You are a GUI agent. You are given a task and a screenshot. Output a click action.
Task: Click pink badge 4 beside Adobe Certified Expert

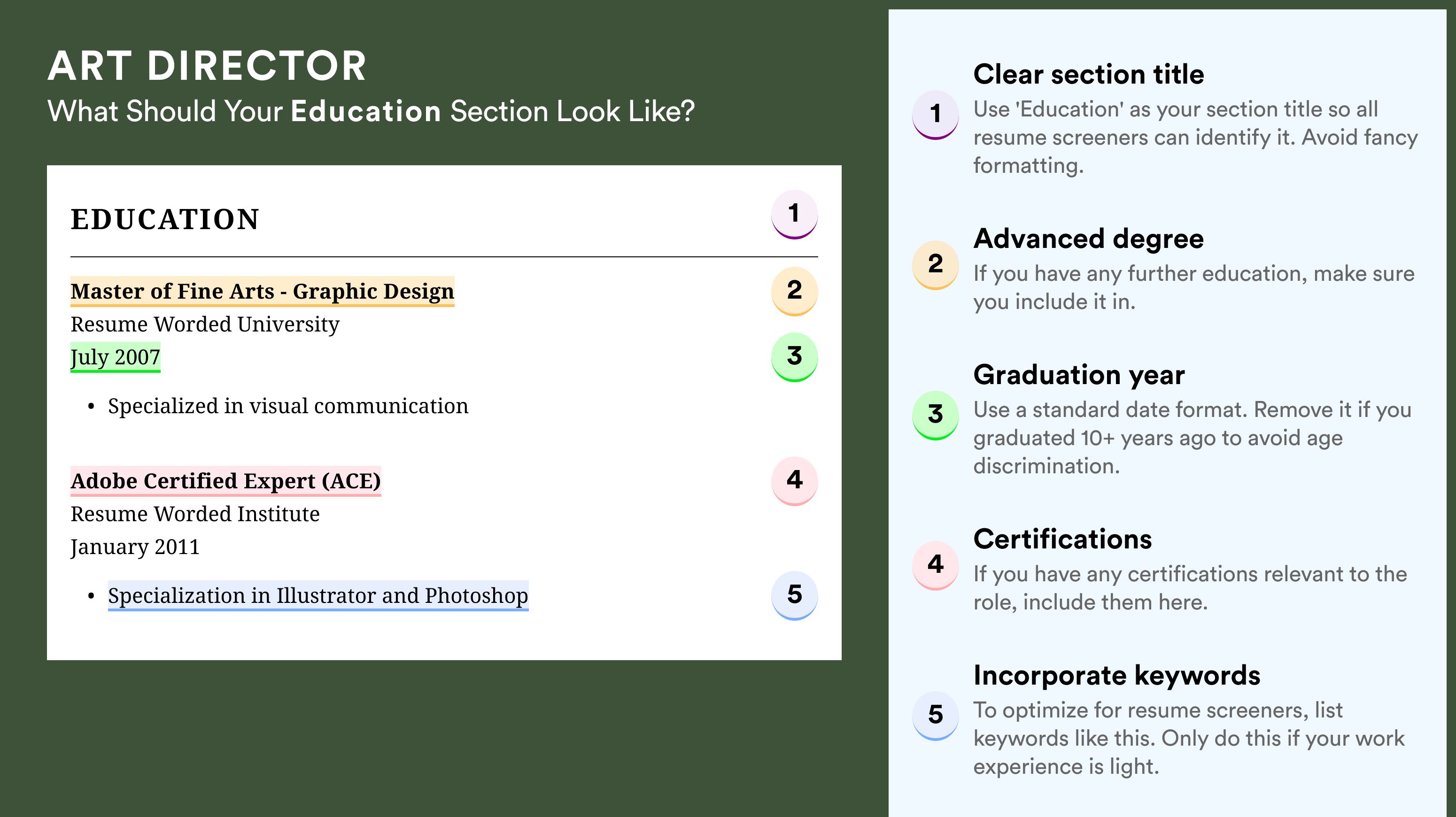(x=794, y=481)
